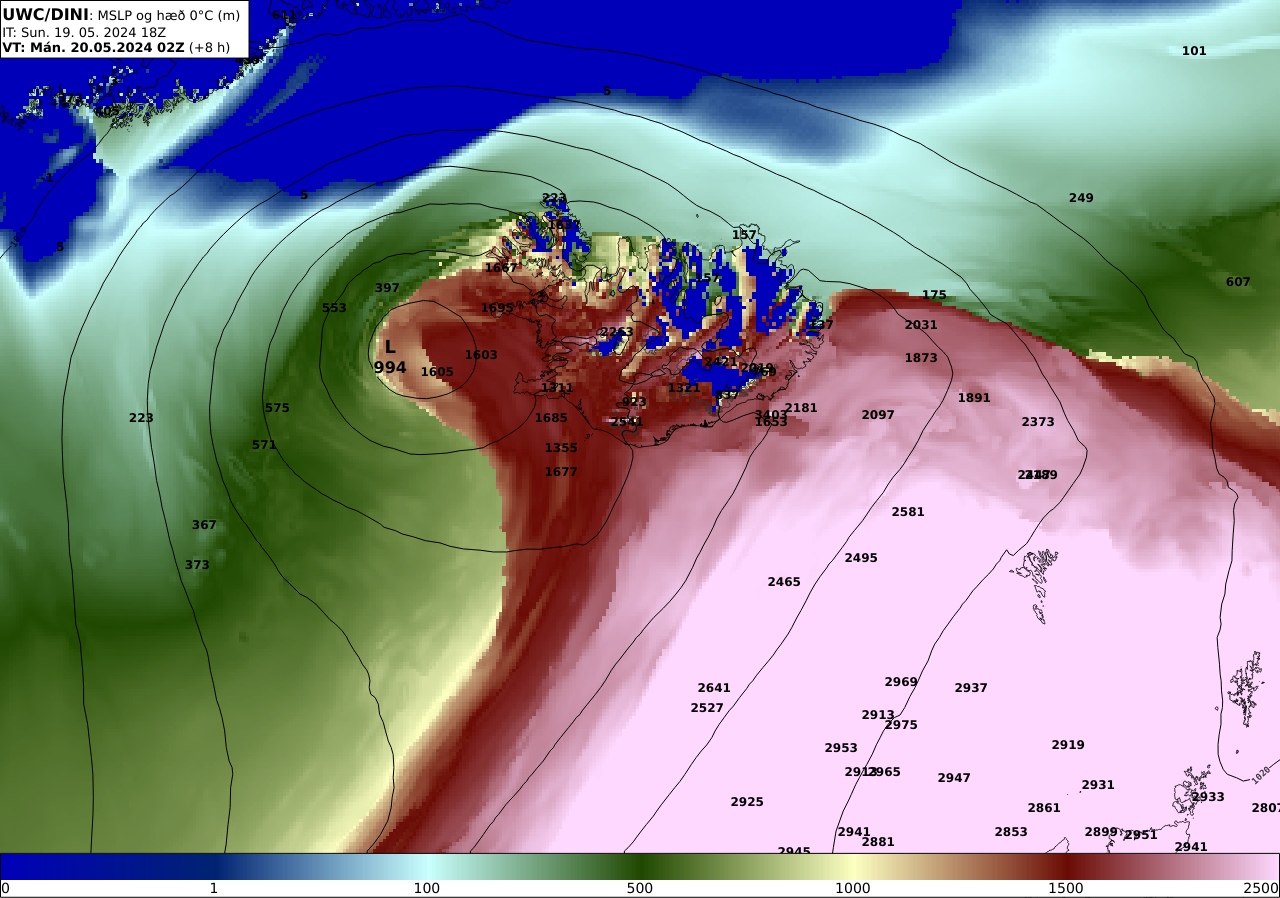Click the 575 height label
The image size is (1280, 898).
click(277, 408)
